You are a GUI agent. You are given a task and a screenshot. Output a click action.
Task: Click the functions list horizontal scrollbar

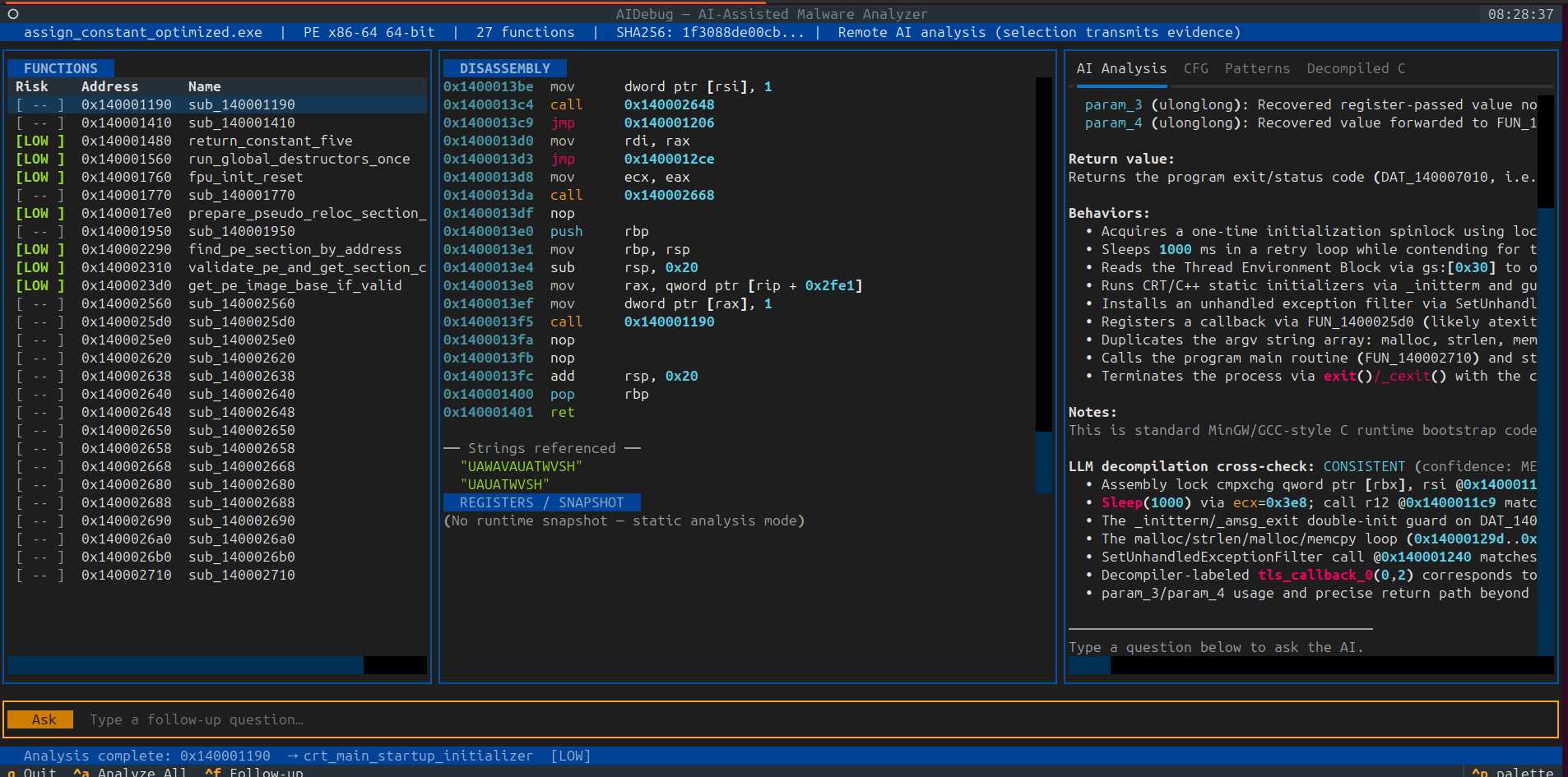(x=217, y=665)
